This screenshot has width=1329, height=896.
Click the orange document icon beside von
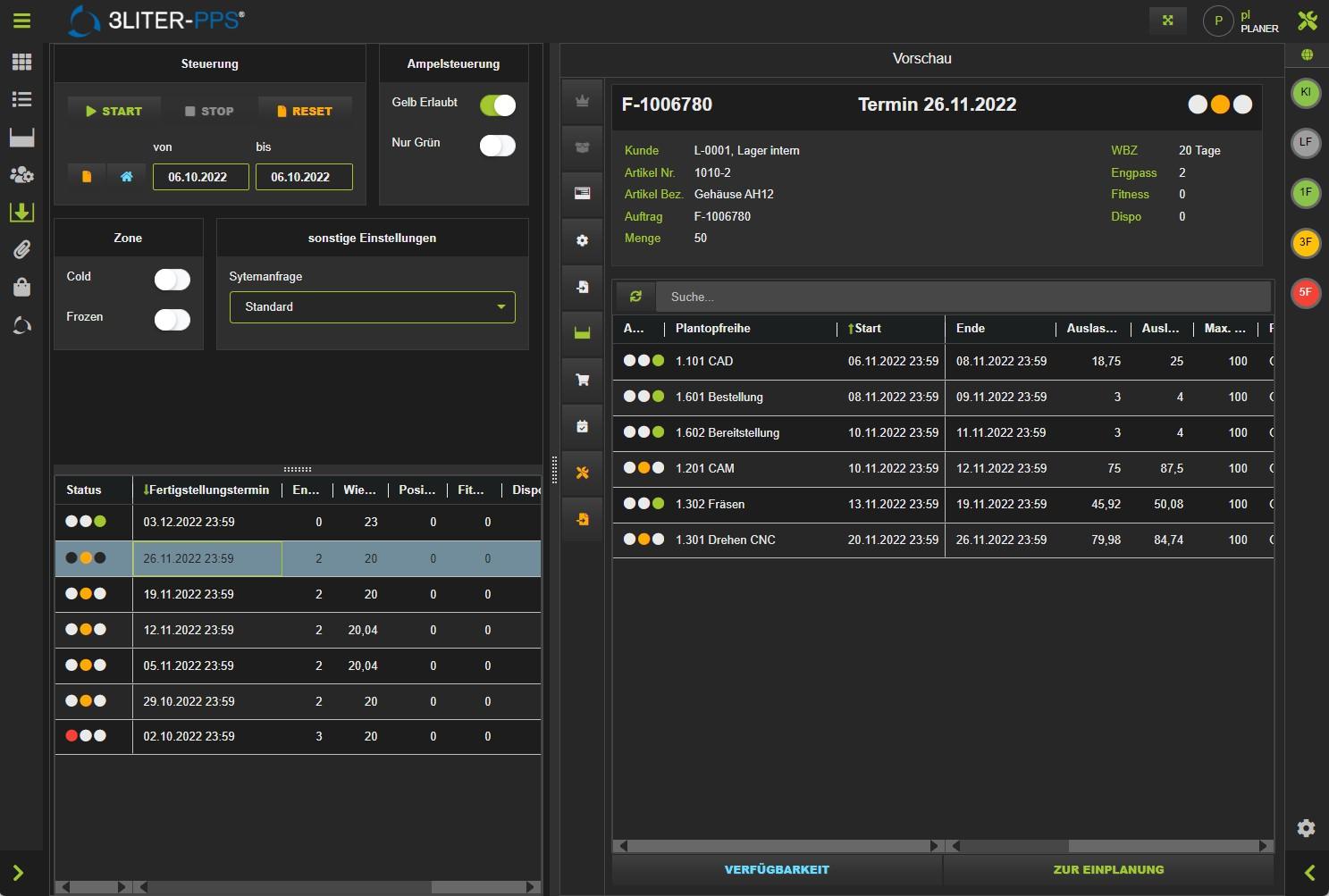87,177
